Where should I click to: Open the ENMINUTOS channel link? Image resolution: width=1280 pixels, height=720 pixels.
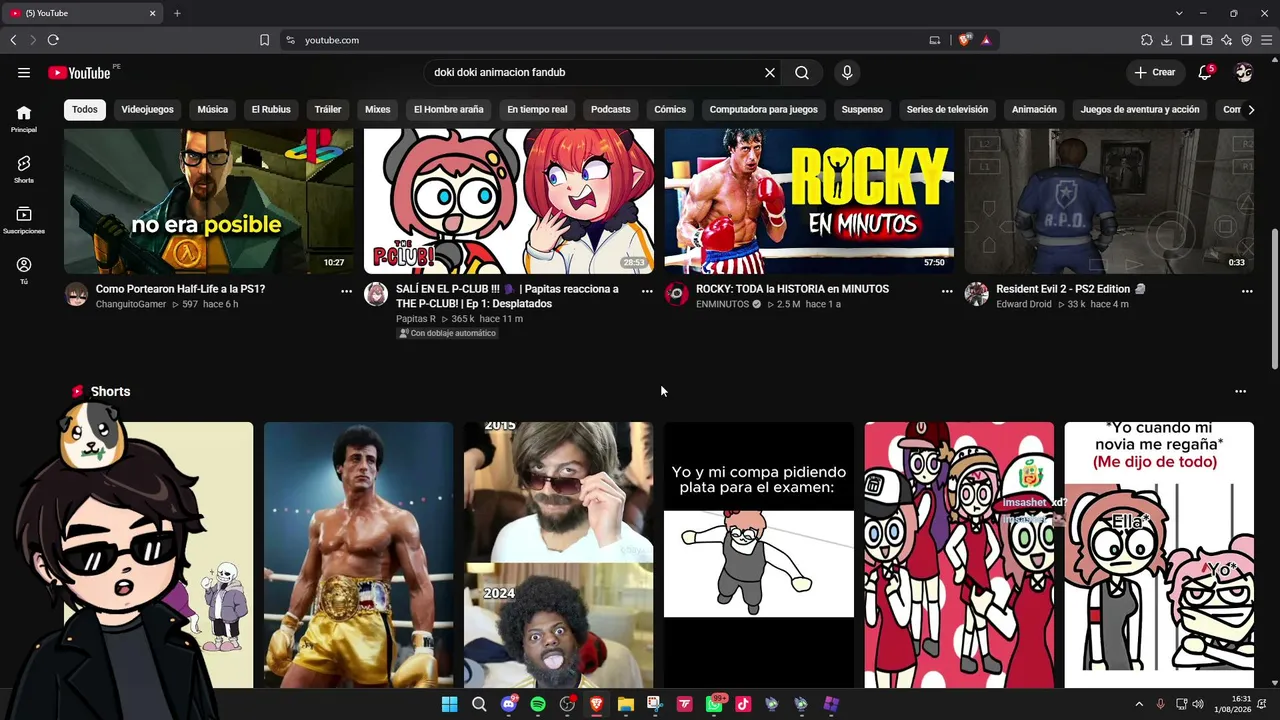[722, 304]
